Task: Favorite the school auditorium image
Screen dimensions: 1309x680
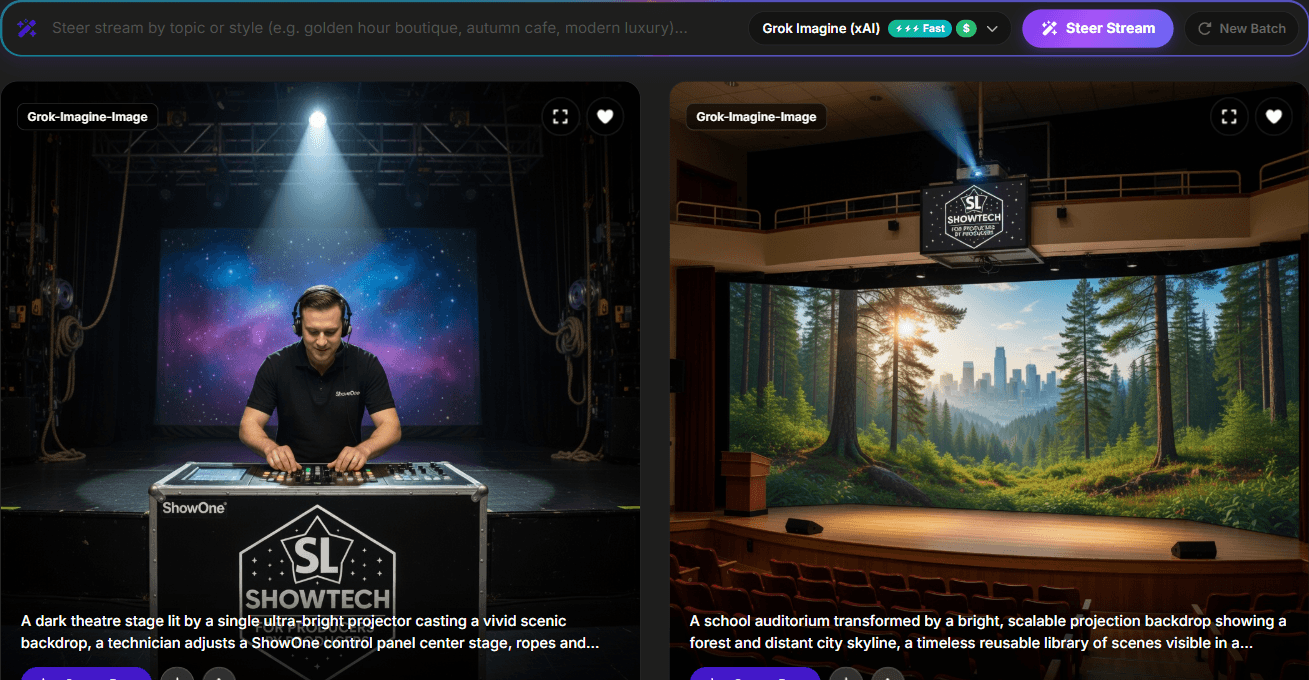Action: pyautogui.click(x=1274, y=117)
